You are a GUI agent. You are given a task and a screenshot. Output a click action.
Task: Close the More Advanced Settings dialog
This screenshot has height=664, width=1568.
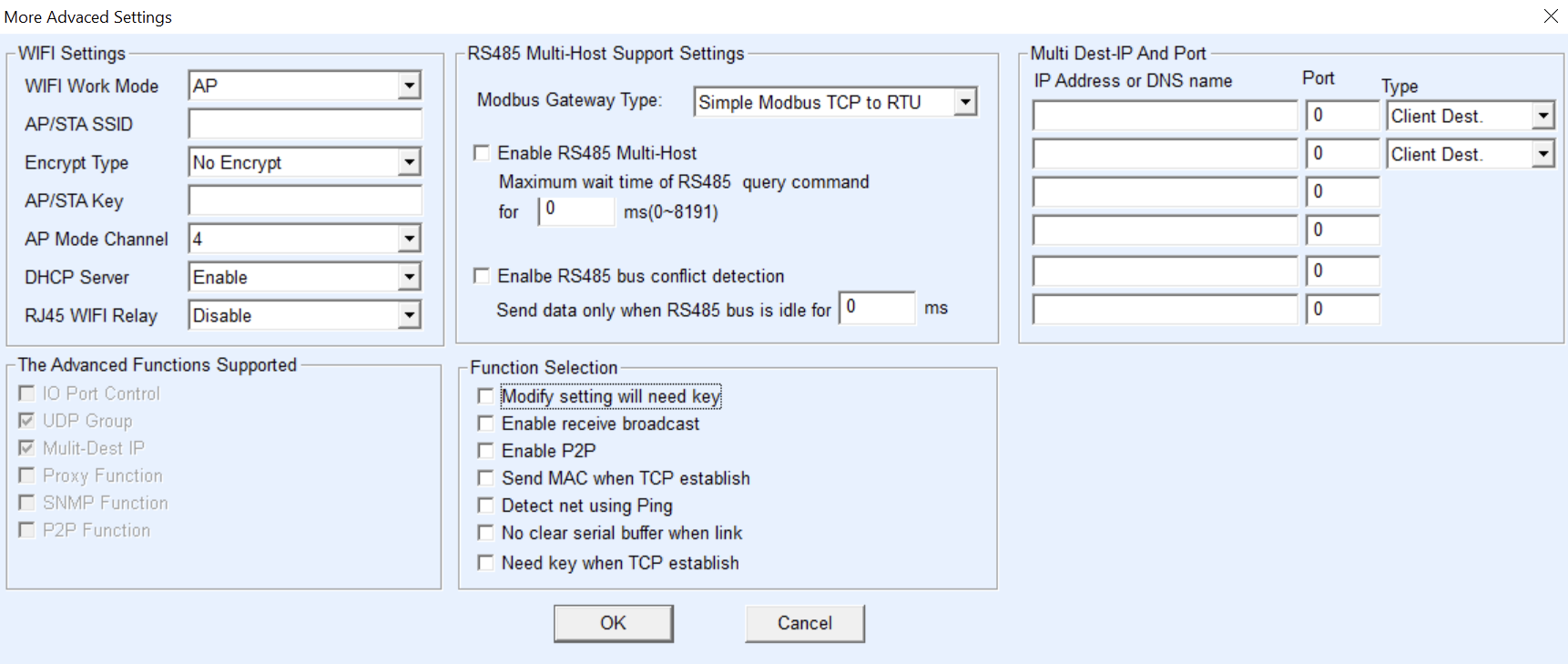point(1550,16)
